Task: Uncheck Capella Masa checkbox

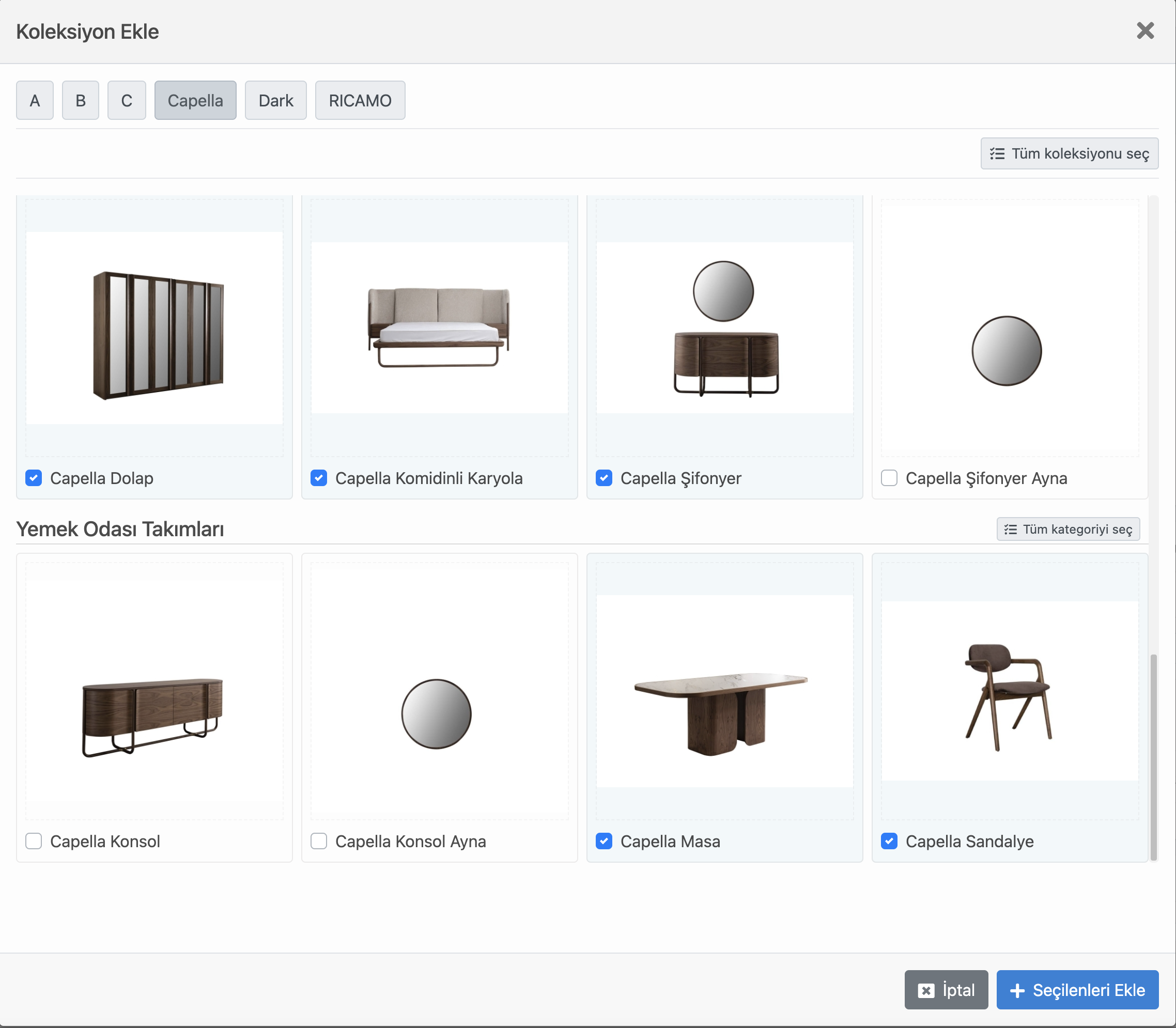Action: pos(604,841)
